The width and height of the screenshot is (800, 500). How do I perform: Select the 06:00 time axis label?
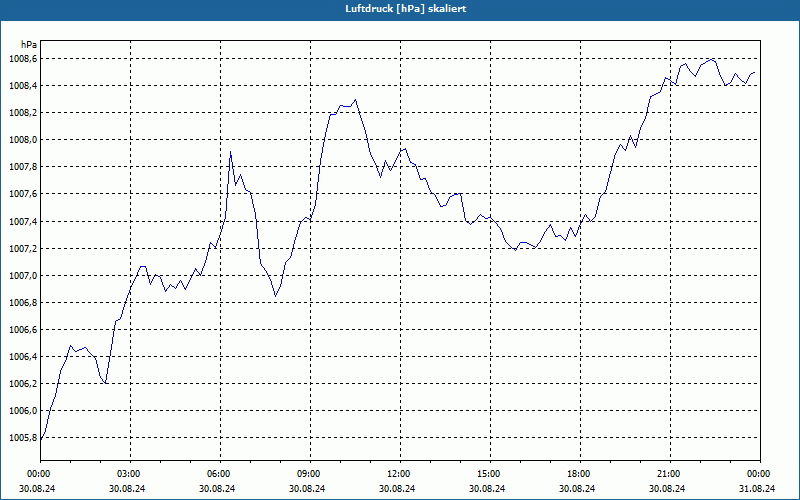[x=218, y=474]
